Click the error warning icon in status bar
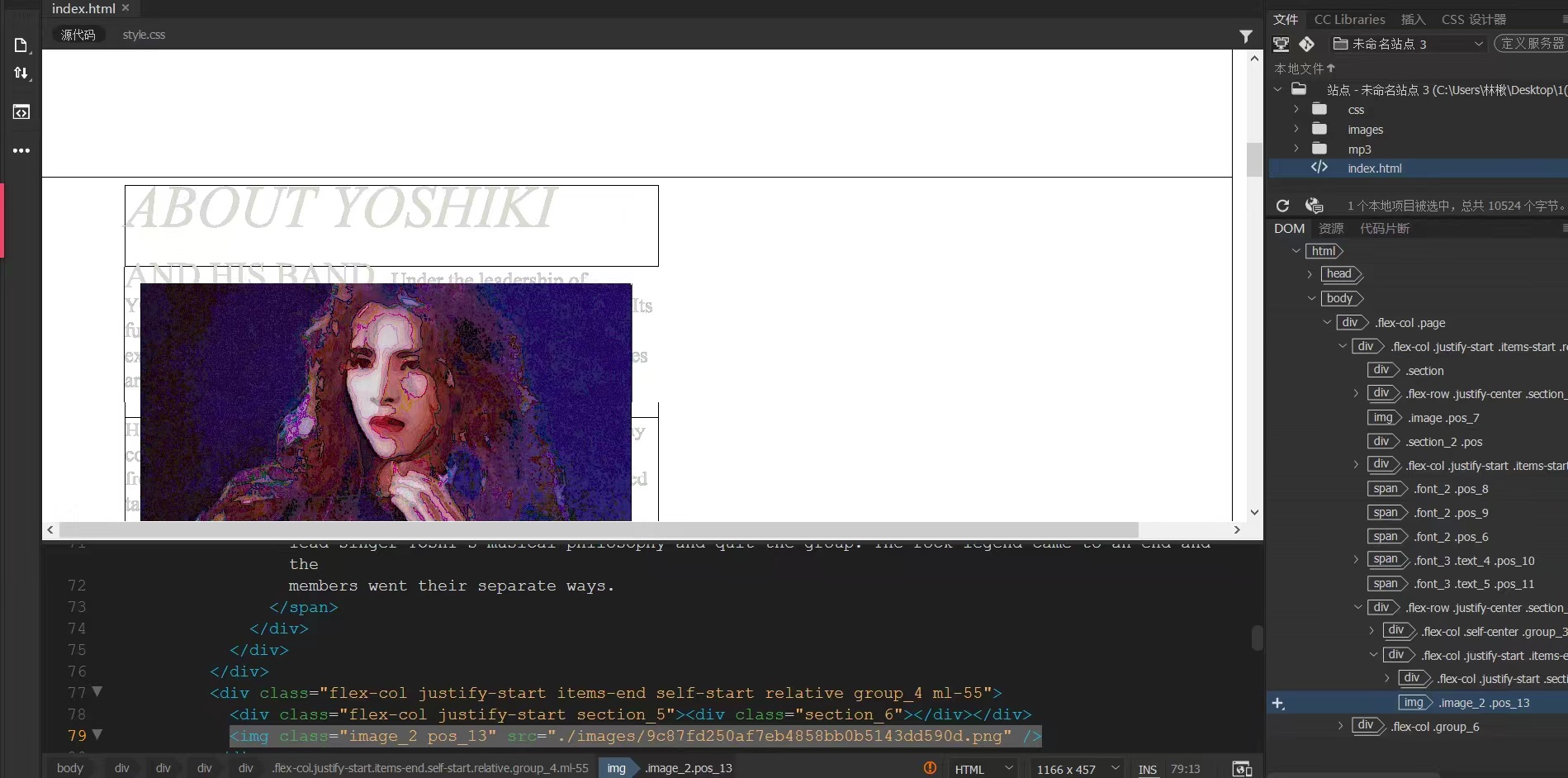 click(x=930, y=768)
